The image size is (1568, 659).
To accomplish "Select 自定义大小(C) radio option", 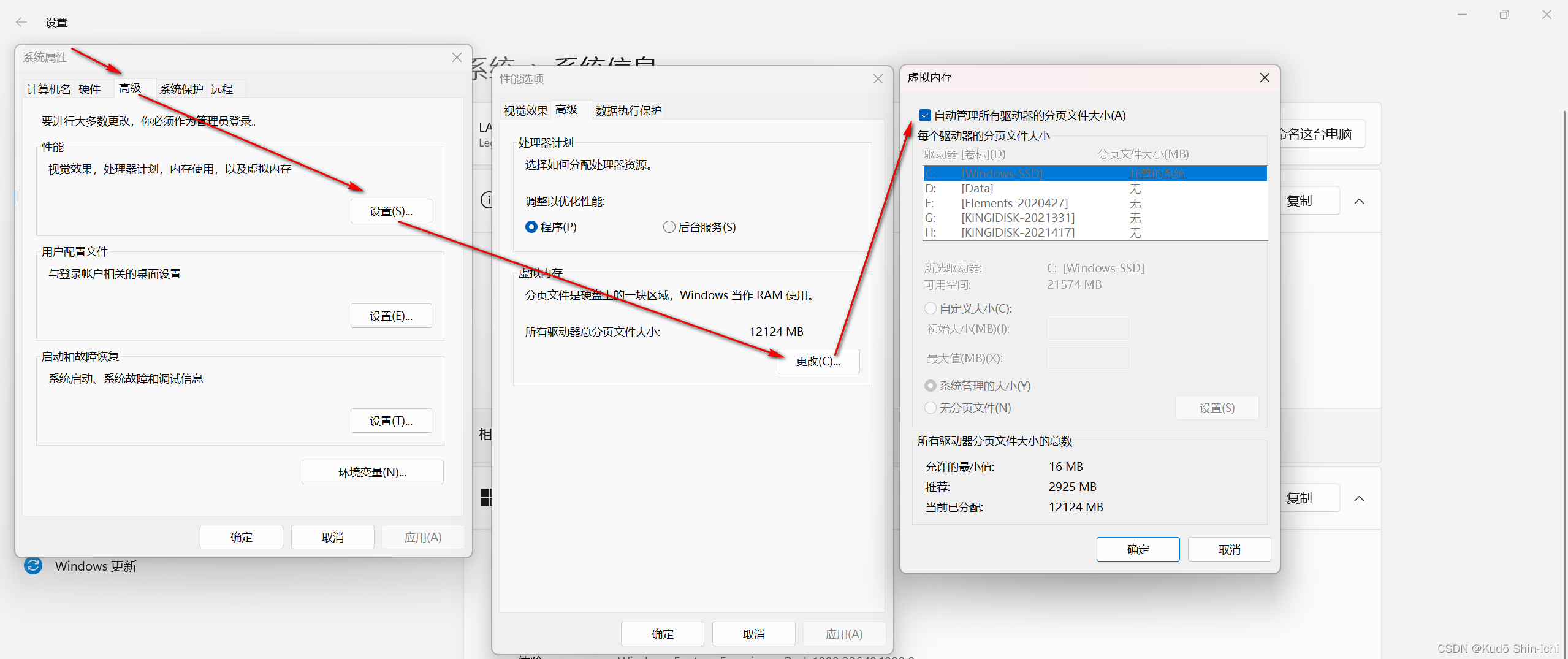I will click(931, 308).
